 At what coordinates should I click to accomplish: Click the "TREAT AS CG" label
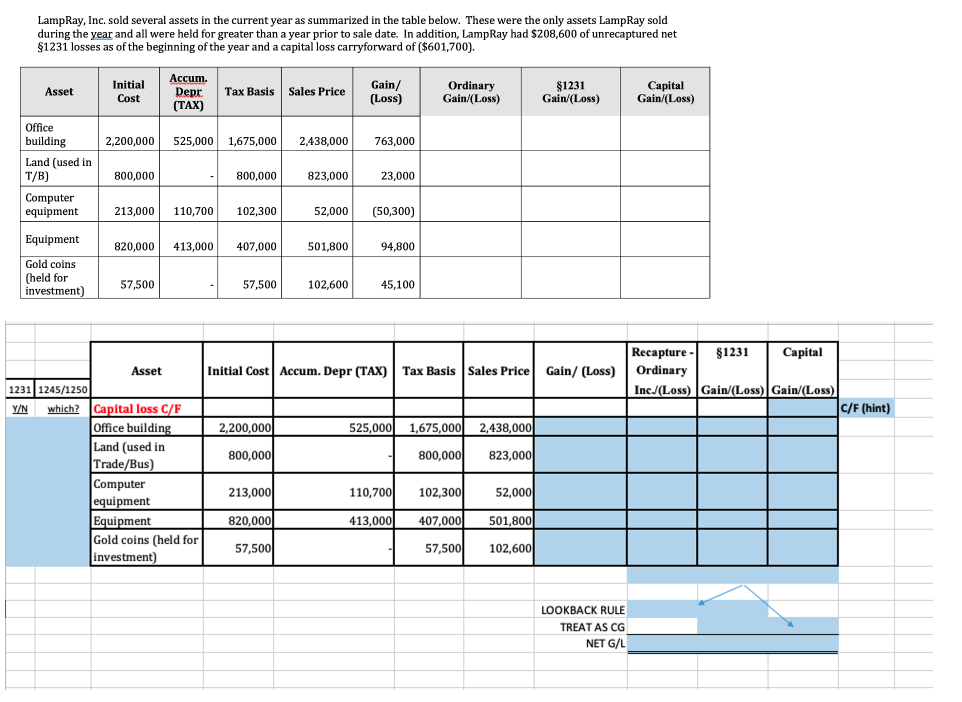[x=592, y=627]
